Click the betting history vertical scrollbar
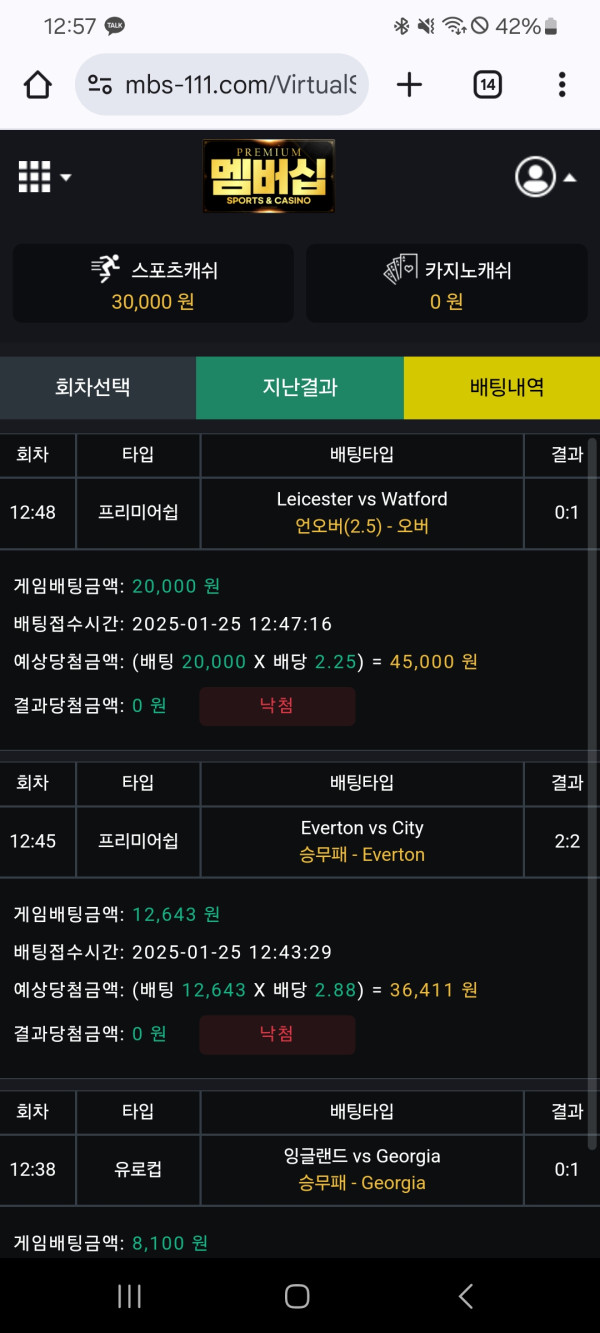Viewport: 600px width, 1333px height. (x=592, y=790)
